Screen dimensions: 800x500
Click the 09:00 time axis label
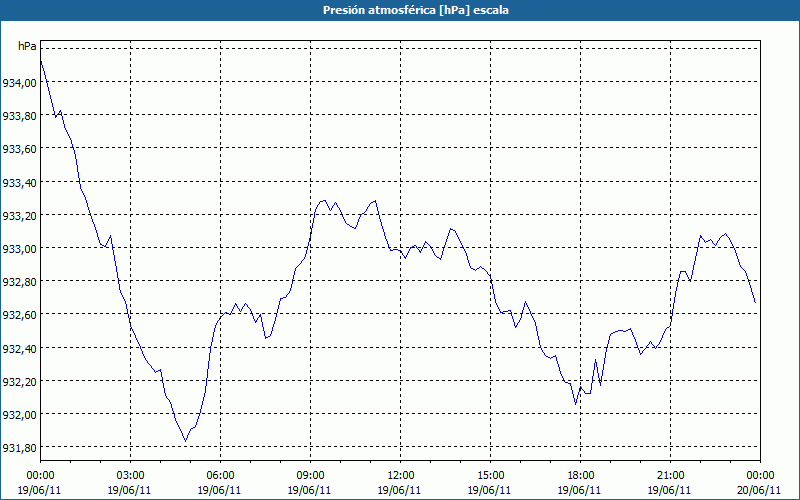point(310,483)
